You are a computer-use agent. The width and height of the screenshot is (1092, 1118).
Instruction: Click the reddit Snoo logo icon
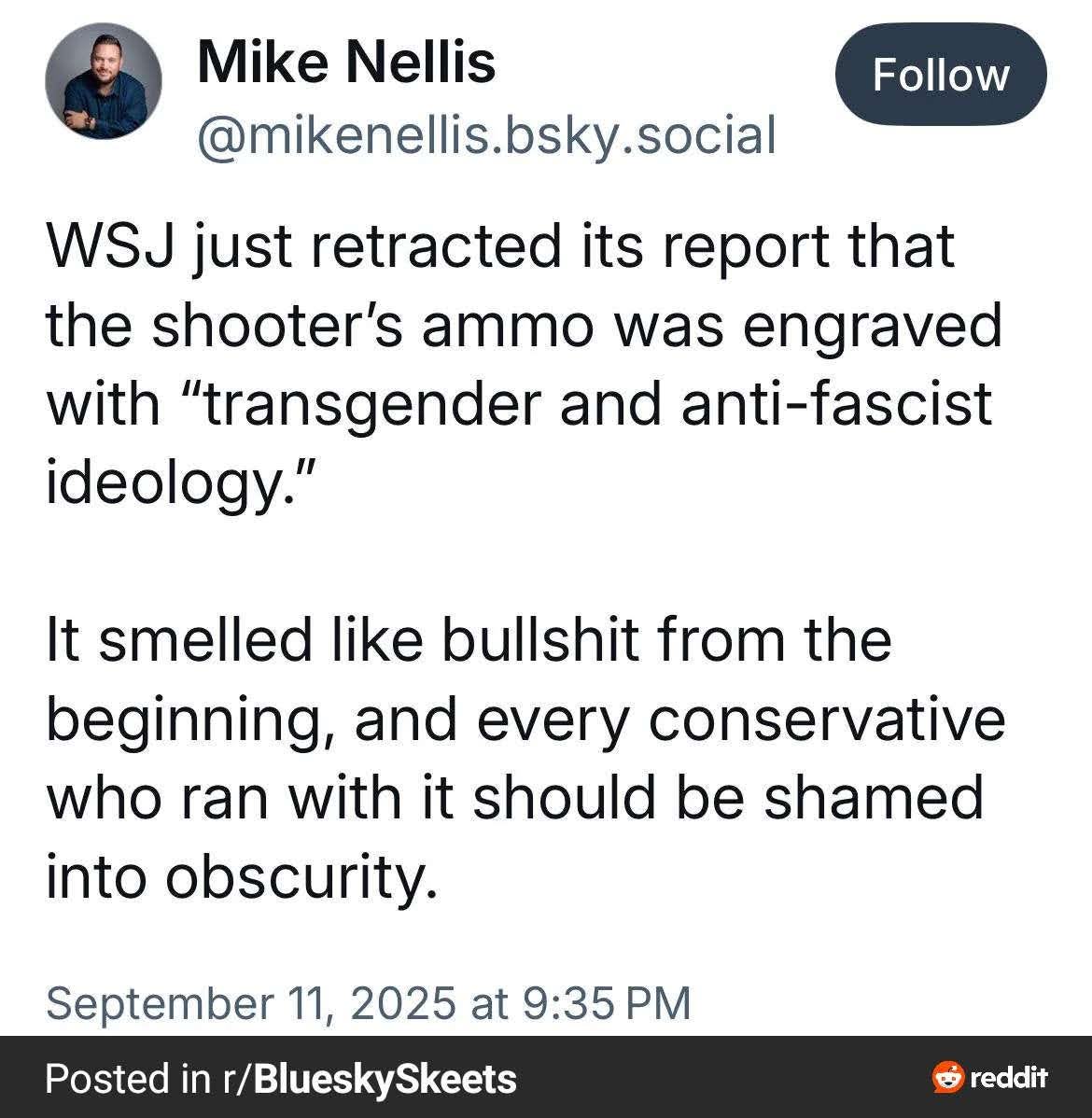(x=948, y=1077)
